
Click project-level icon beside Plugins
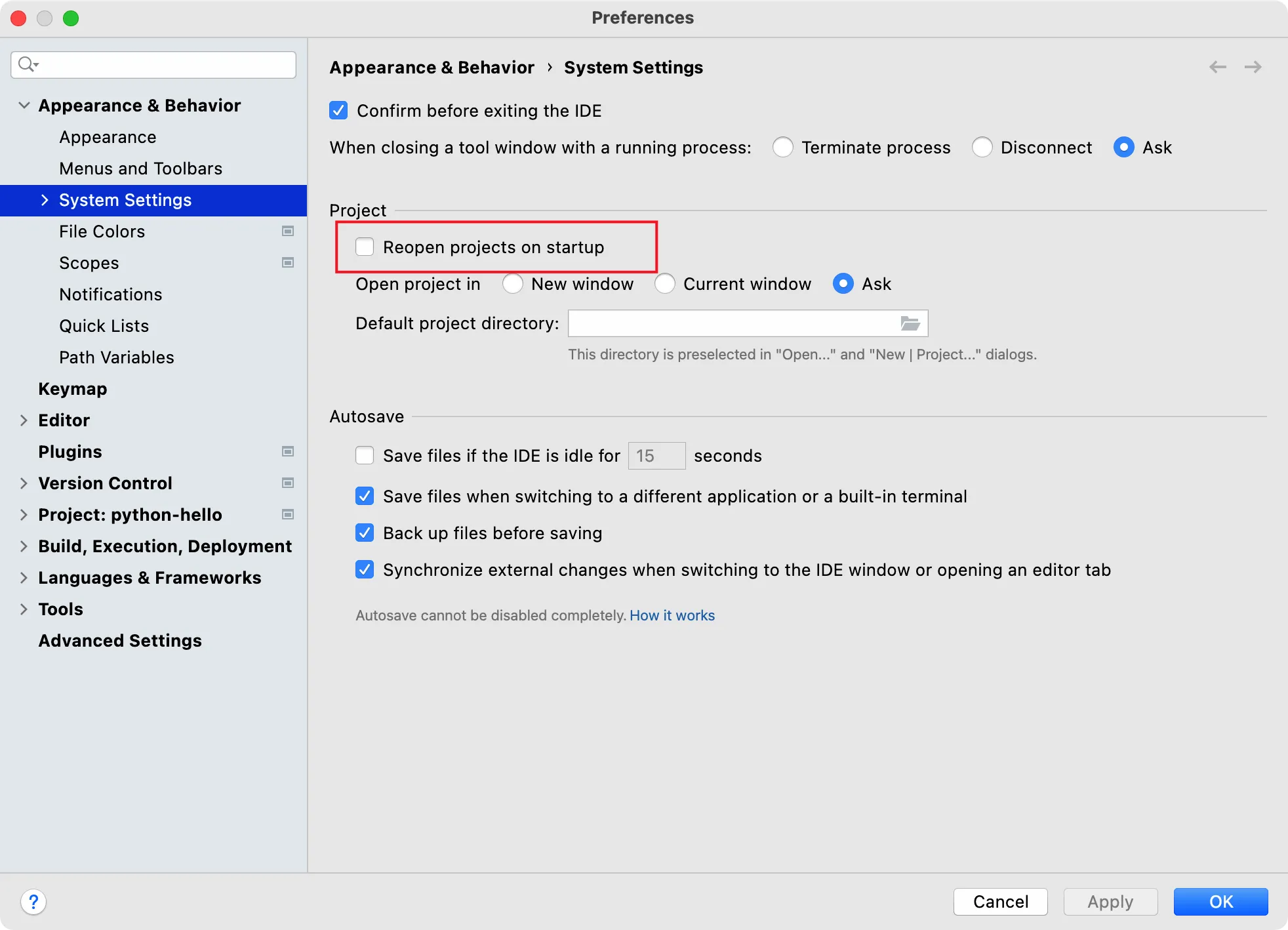(x=287, y=451)
